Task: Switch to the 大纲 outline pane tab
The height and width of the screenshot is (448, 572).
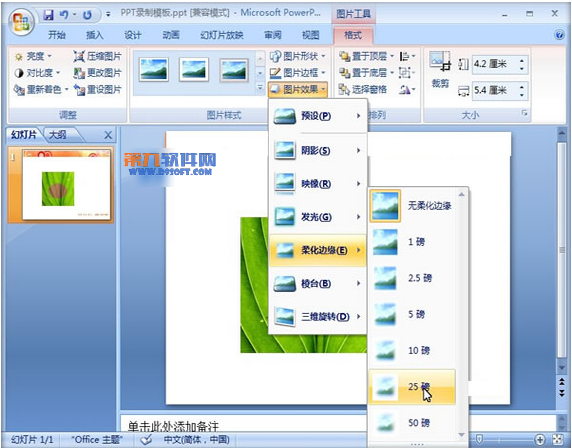Action: pos(58,135)
